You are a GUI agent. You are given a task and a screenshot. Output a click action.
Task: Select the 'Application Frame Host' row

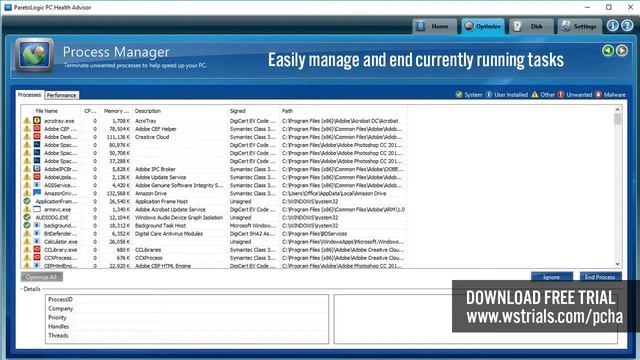pos(214,201)
